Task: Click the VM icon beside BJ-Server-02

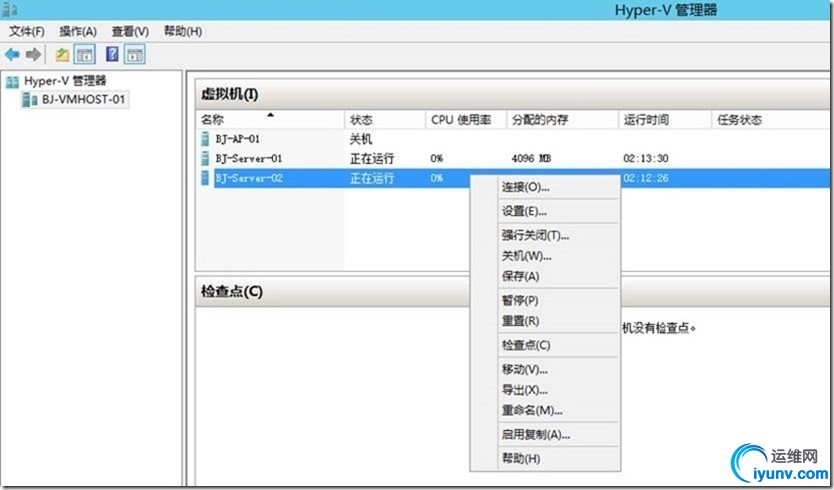Action: click(x=205, y=178)
